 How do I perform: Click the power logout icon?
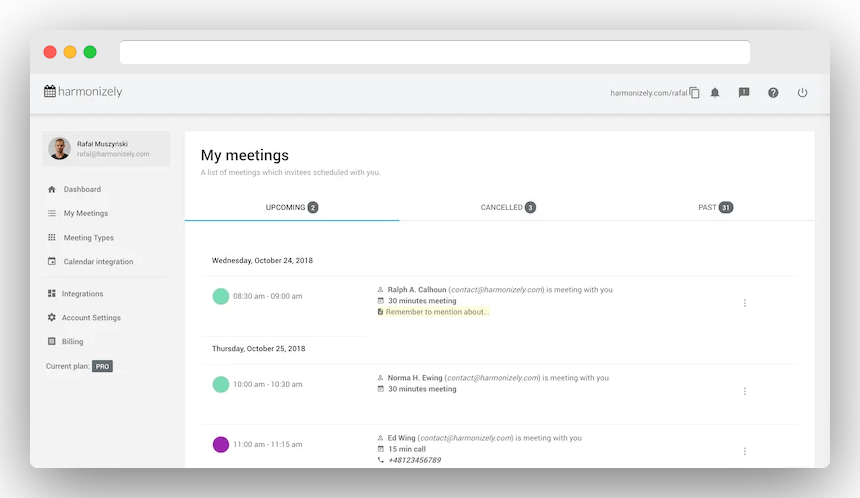click(802, 93)
